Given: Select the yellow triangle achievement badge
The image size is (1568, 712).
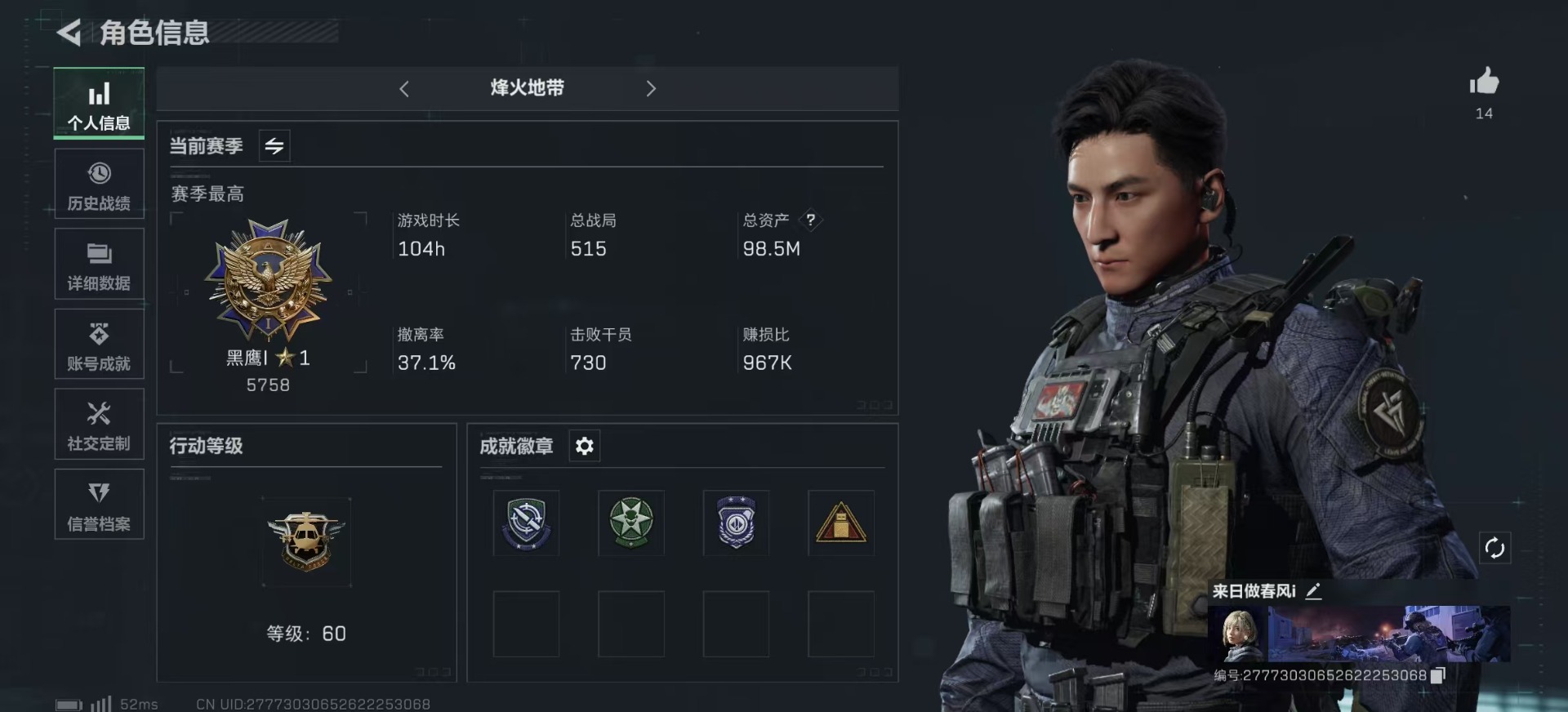Looking at the screenshot, I should (841, 523).
